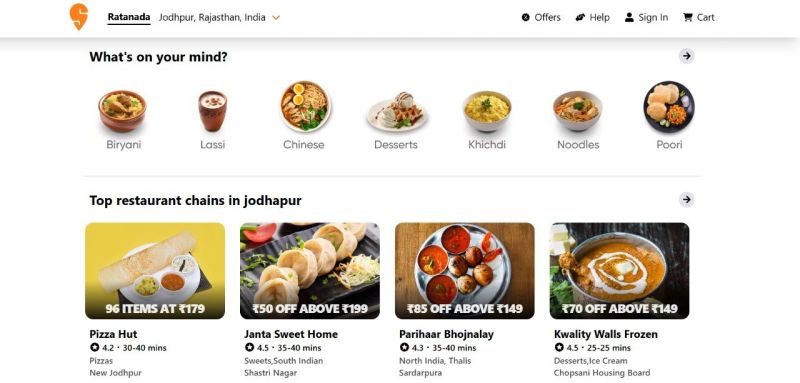Viewport: 800px width, 383px height.
Task: Go to Offers menu item
Action: [547, 17]
